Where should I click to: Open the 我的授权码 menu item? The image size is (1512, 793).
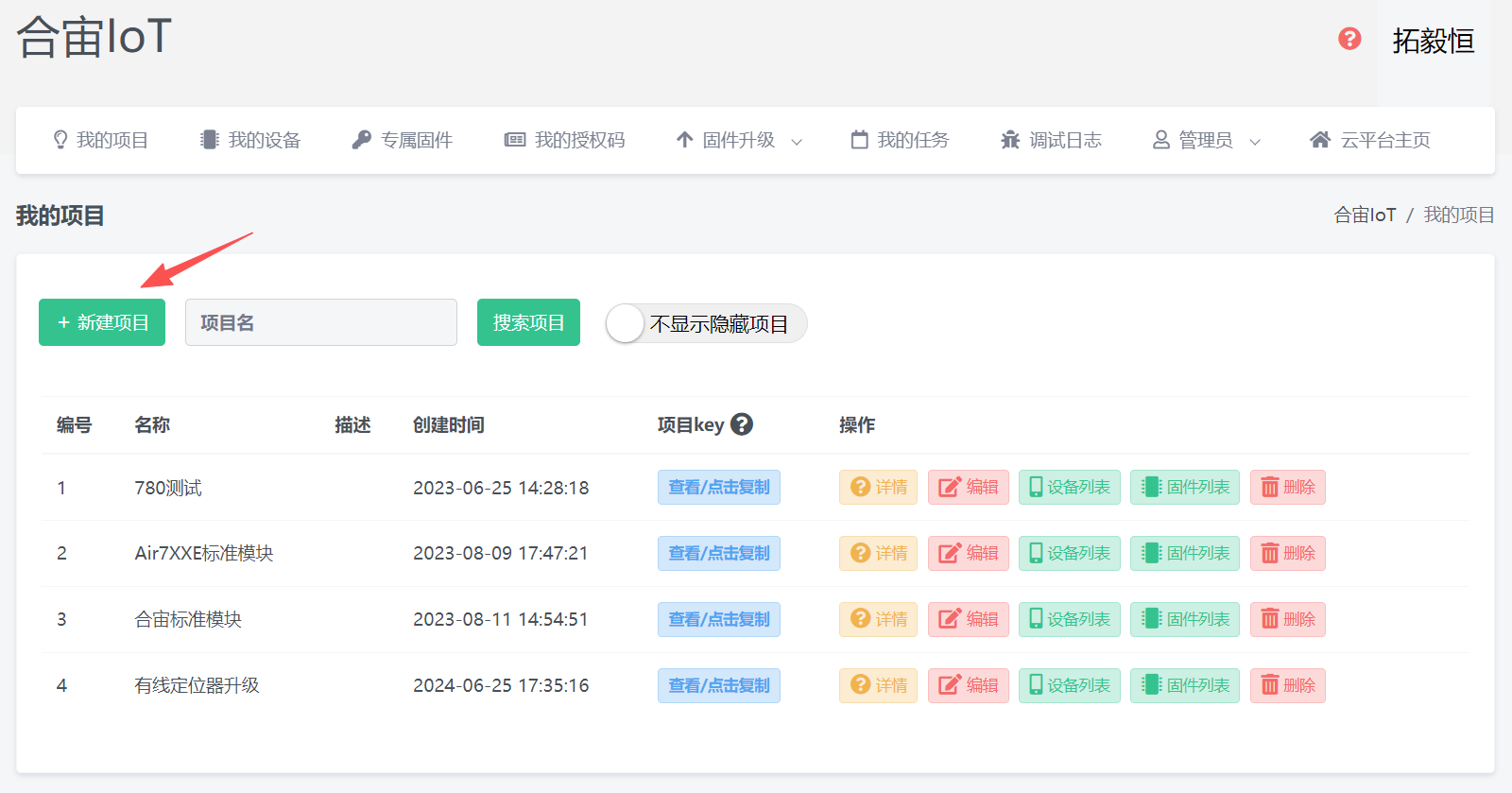pos(565,140)
